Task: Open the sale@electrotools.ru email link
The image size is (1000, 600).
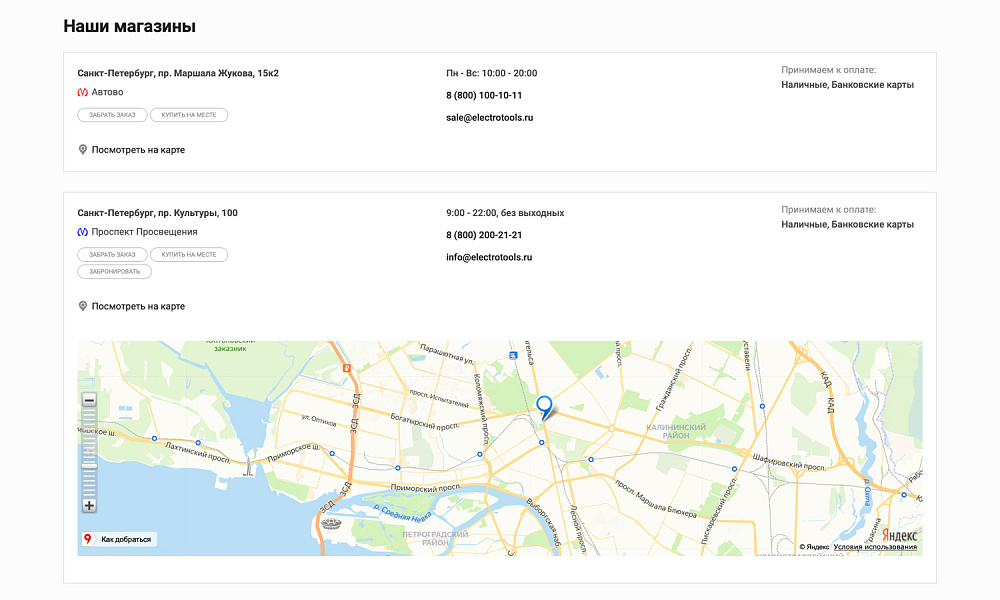Action: click(490, 117)
